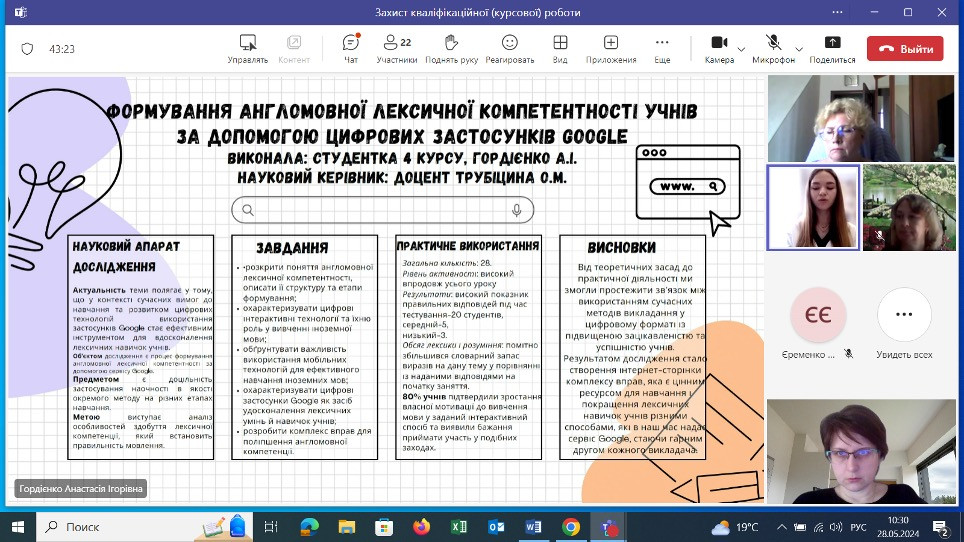Open Microsoft Edge from taskbar
This screenshot has height=542, width=964.
click(x=309, y=527)
